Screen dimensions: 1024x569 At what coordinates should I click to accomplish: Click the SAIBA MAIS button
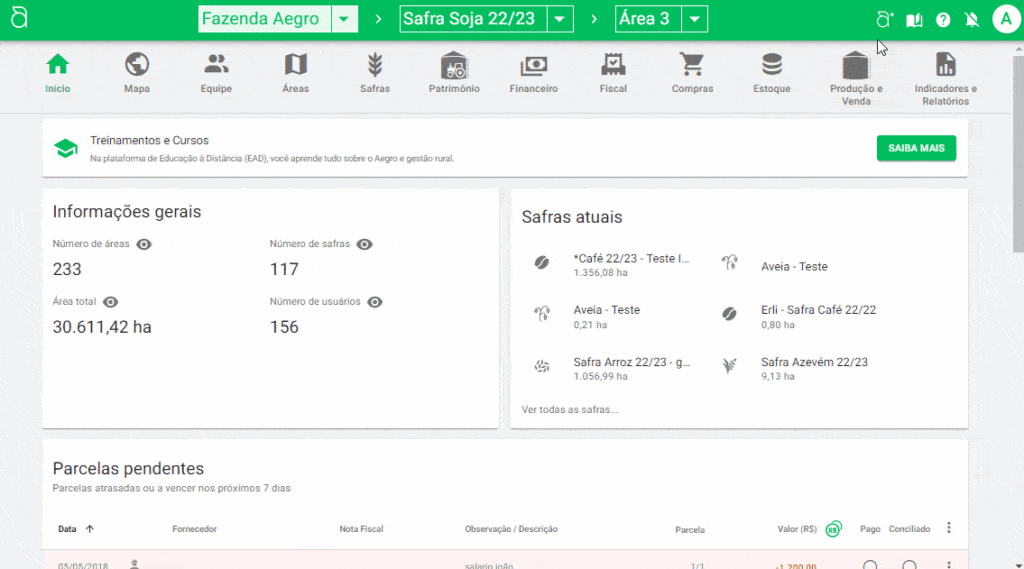pyautogui.click(x=916, y=148)
